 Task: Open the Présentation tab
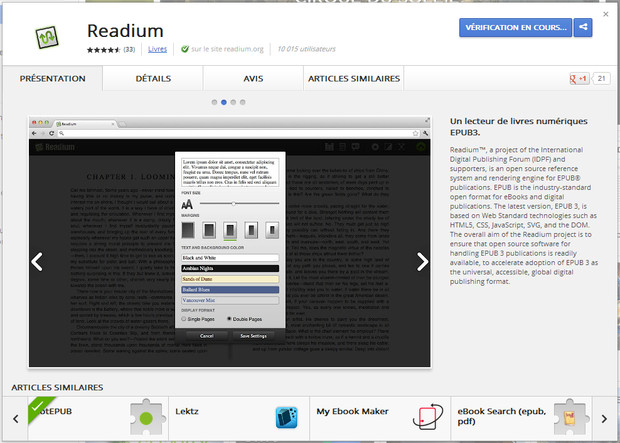point(53,78)
